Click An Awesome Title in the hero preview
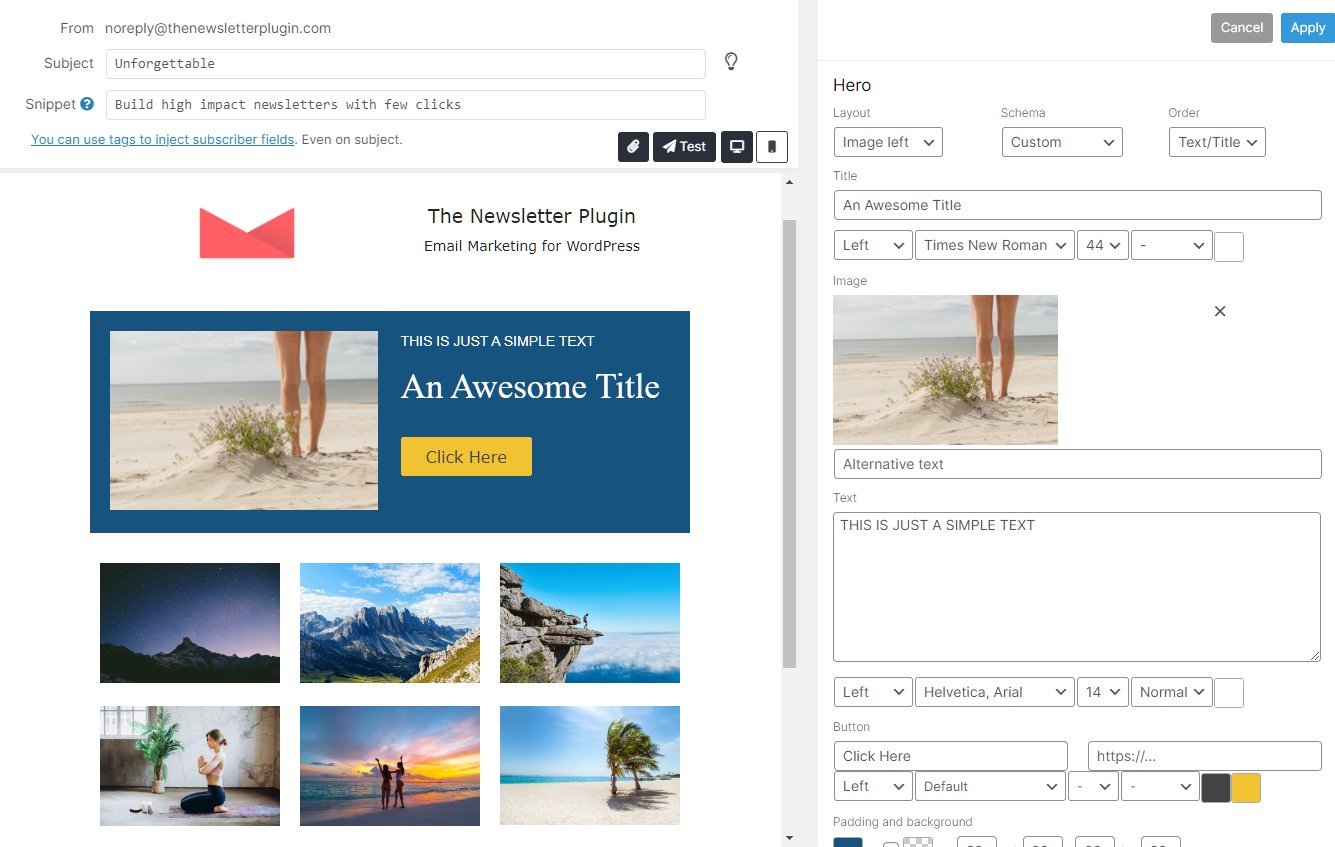Screen dimensions: 1335x847 530,387
